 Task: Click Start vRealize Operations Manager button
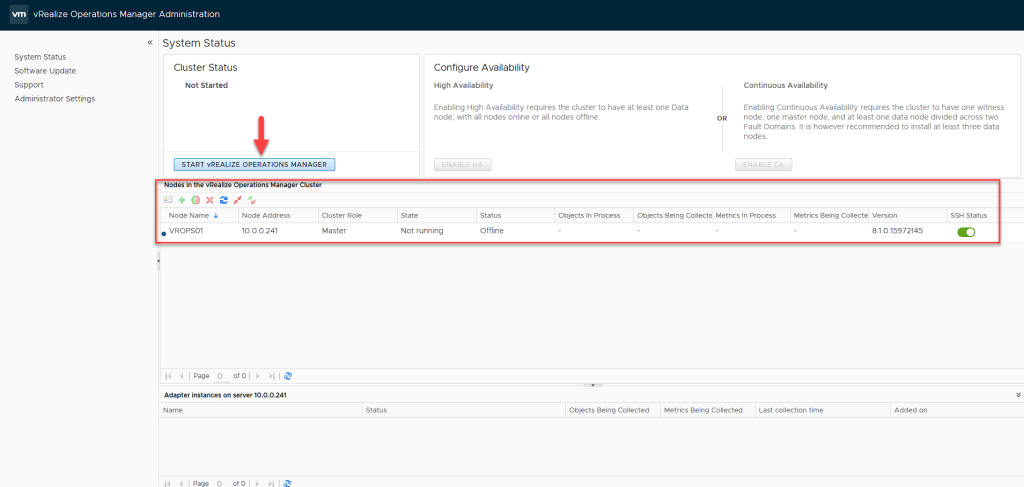(x=254, y=164)
